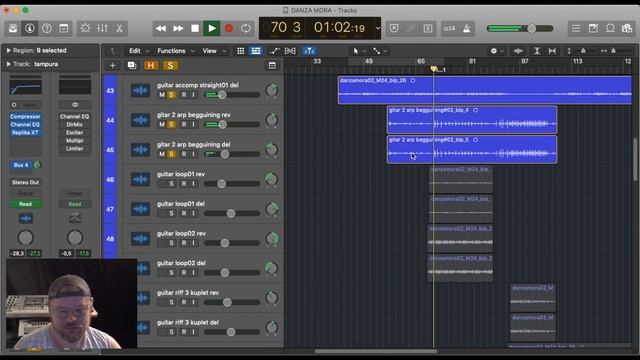Open the Compressor plug-in slot
This screenshot has height=360, width=640.
pyautogui.click(x=25, y=116)
